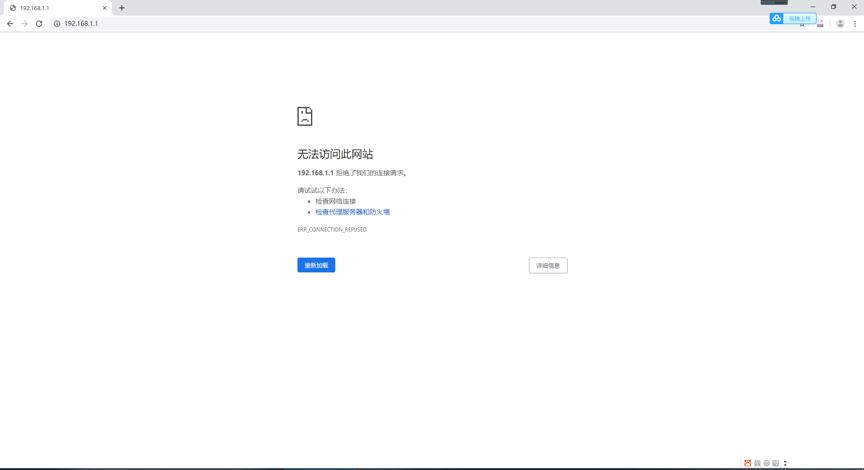Close the browser window
864x470 pixels.
854,7
